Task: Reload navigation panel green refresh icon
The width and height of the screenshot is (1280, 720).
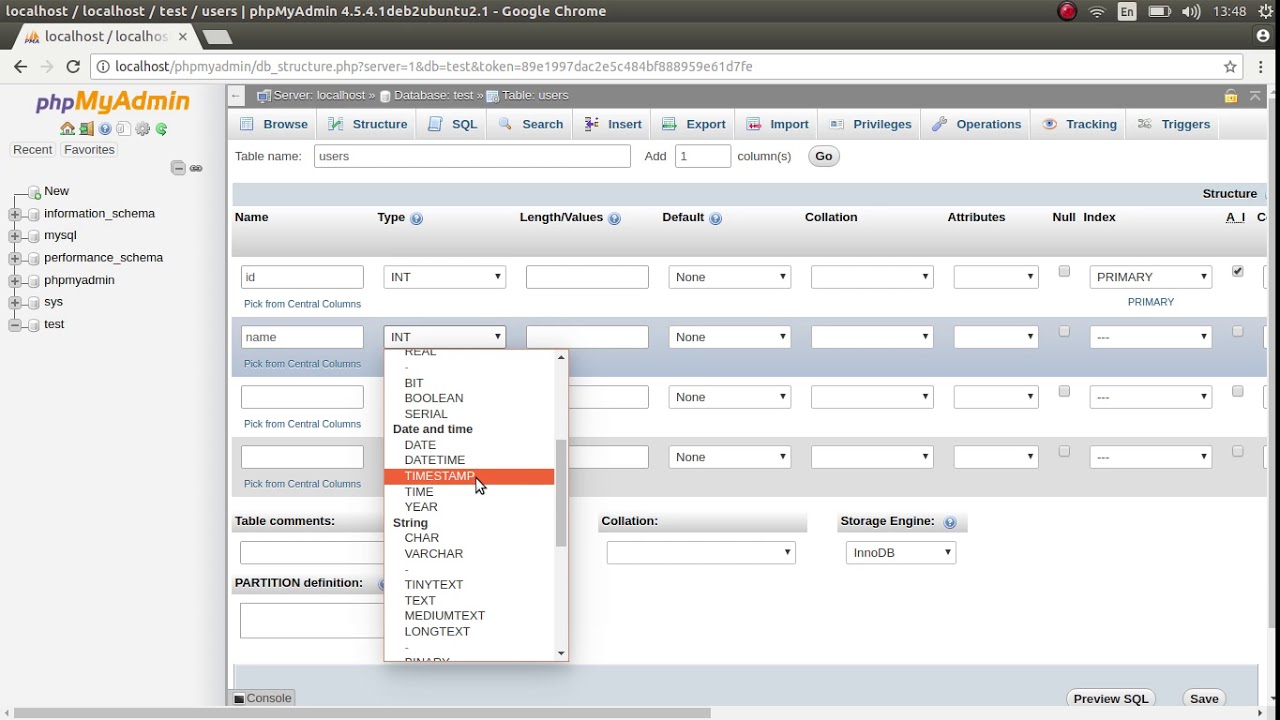Action: coord(161,129)
